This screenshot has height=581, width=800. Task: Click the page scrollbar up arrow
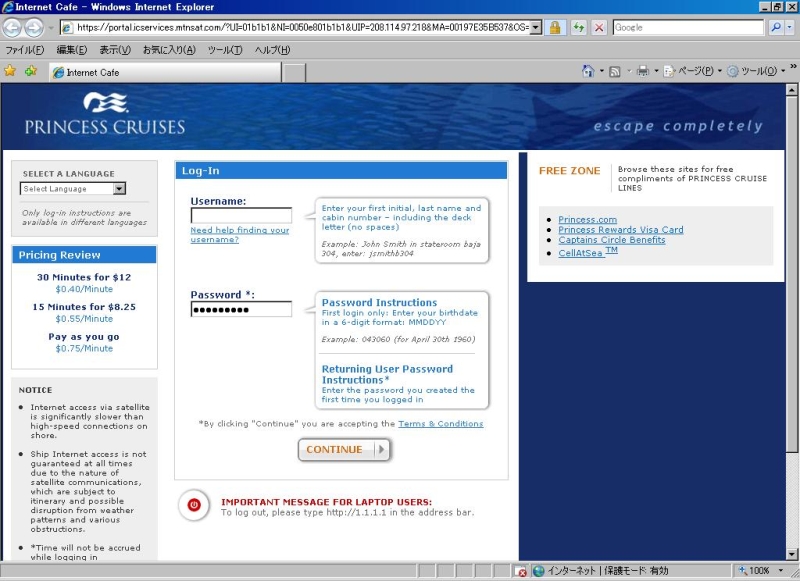791,90
